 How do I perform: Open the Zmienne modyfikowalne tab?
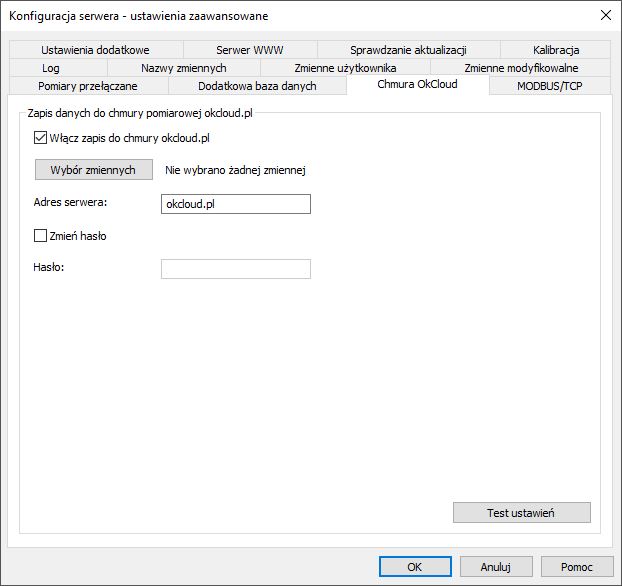coord(521,68)
